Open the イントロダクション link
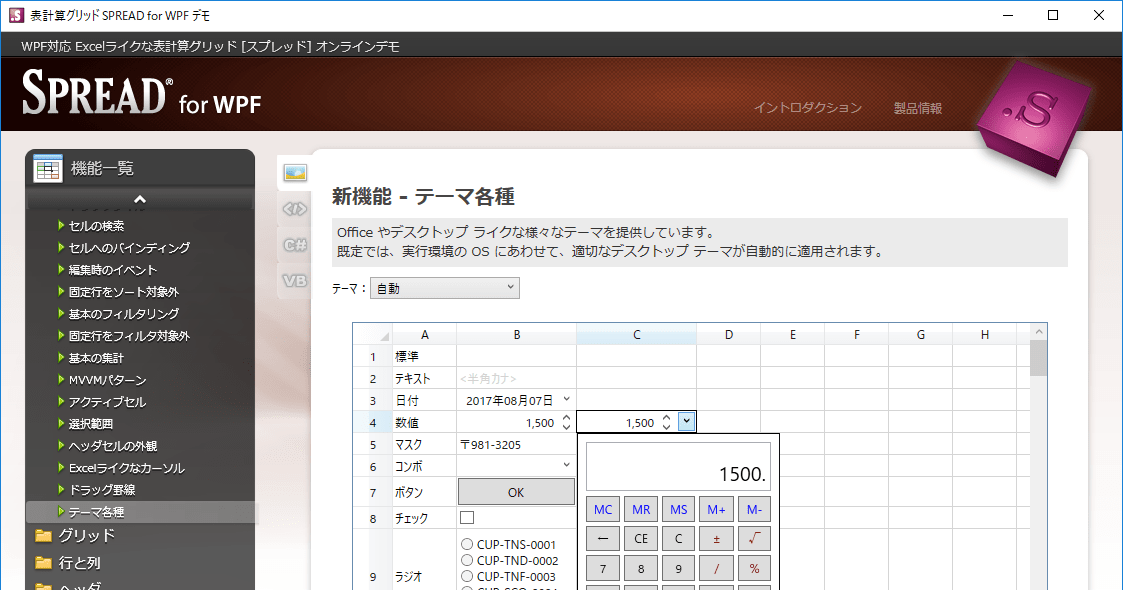The image size is (1123, 590). pos(807,107)
